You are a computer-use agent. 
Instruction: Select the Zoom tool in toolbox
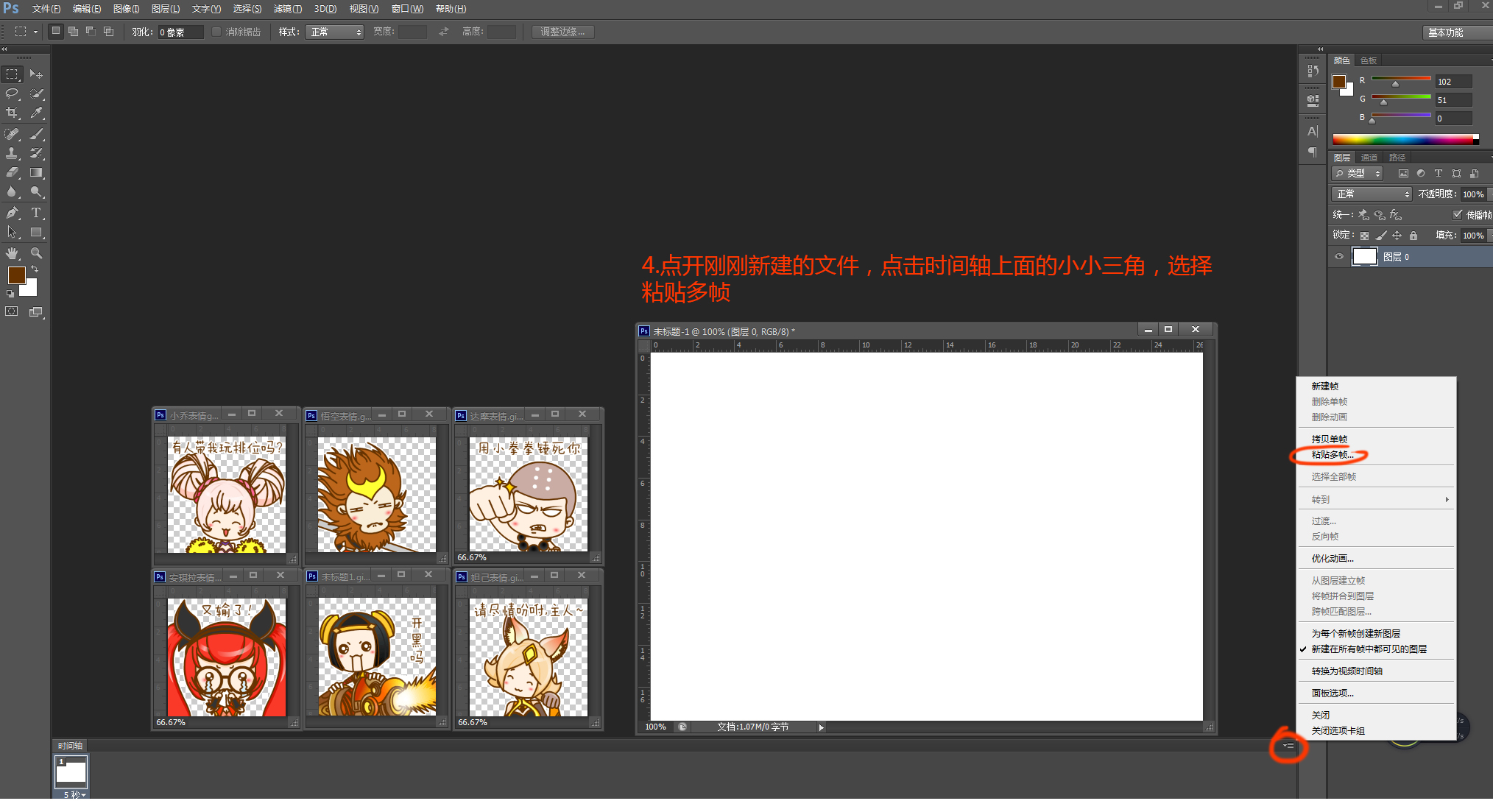pyautogui.click(x=35, y=253)
